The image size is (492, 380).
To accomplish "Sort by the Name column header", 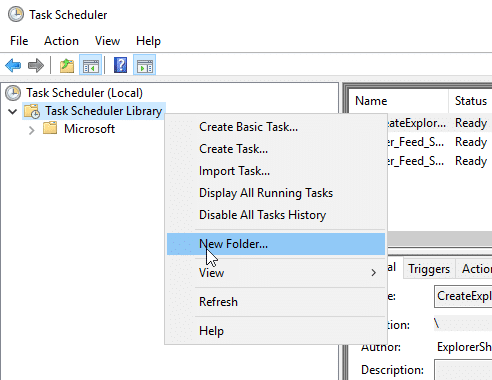I will click(x=399, y=101).
